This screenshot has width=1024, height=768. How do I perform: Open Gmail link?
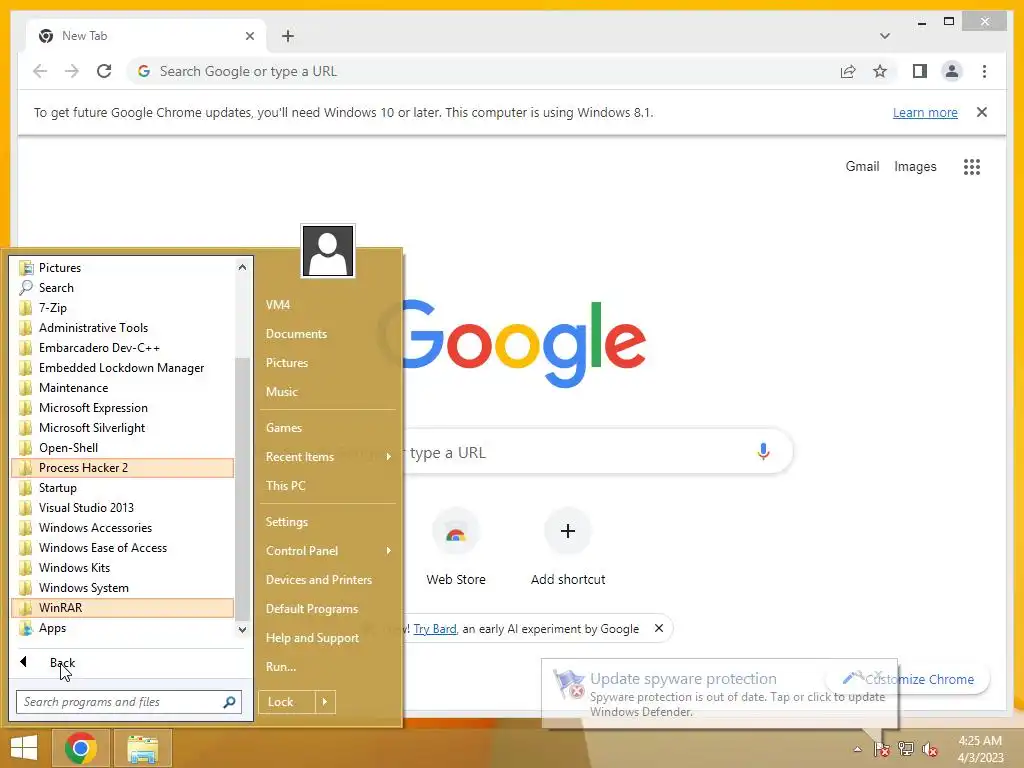[862, 167]
